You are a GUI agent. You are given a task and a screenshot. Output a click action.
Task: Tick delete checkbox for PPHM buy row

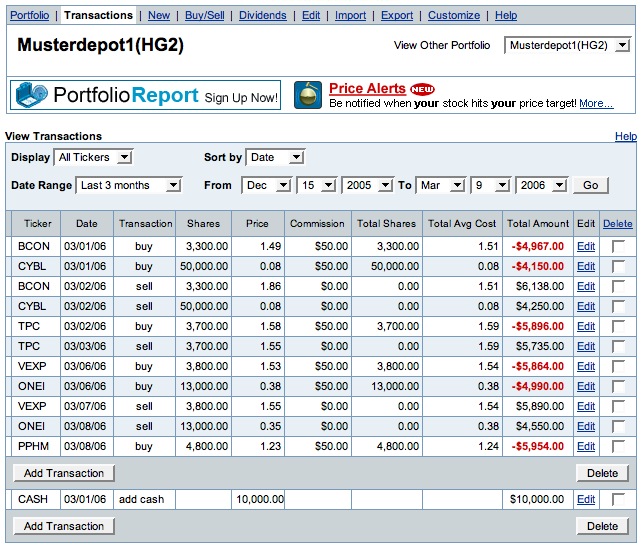pos(618,446)
